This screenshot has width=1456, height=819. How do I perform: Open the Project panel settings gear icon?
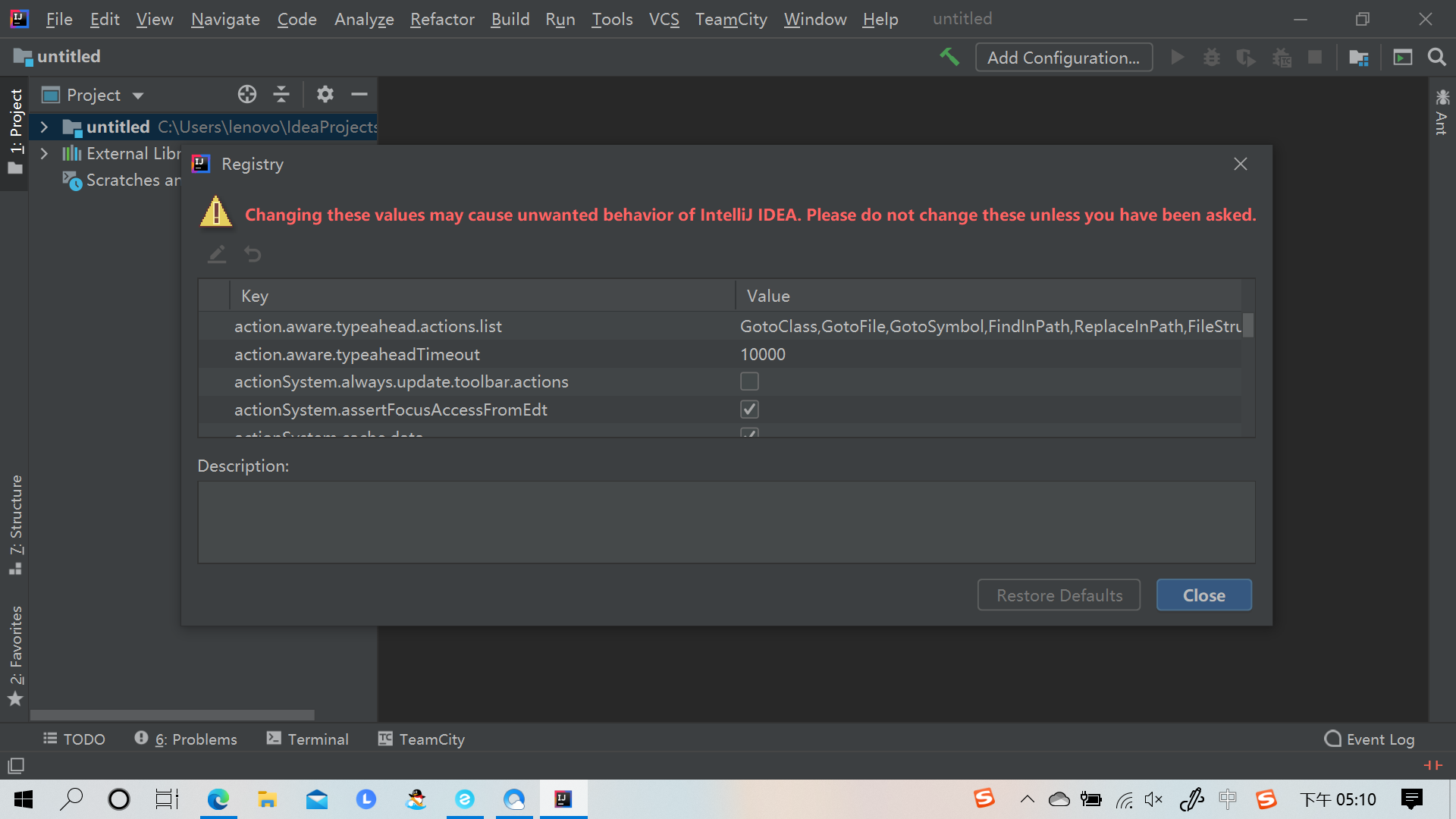[325, 94]
